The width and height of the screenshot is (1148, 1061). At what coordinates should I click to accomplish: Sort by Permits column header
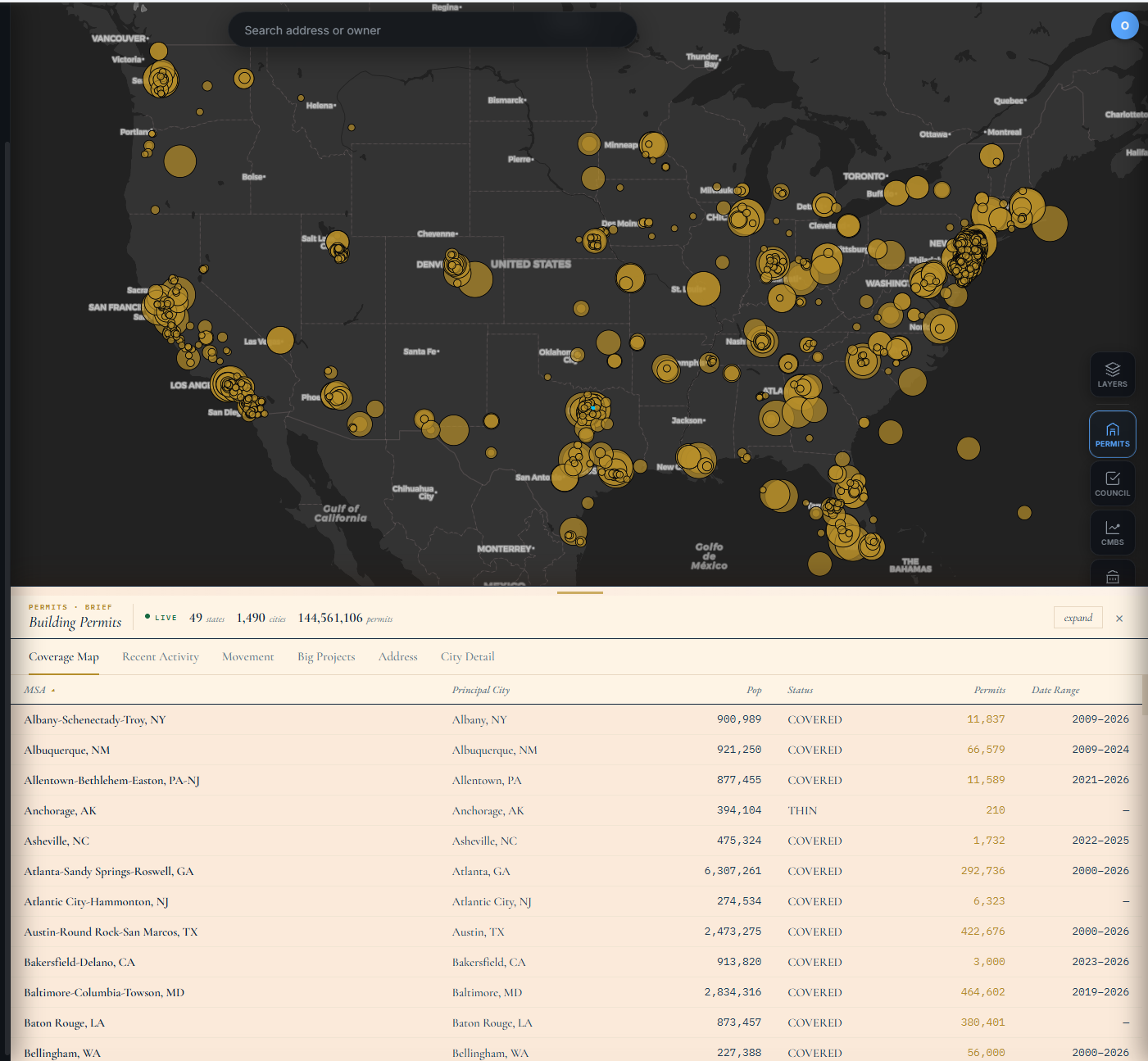[989, 690]
